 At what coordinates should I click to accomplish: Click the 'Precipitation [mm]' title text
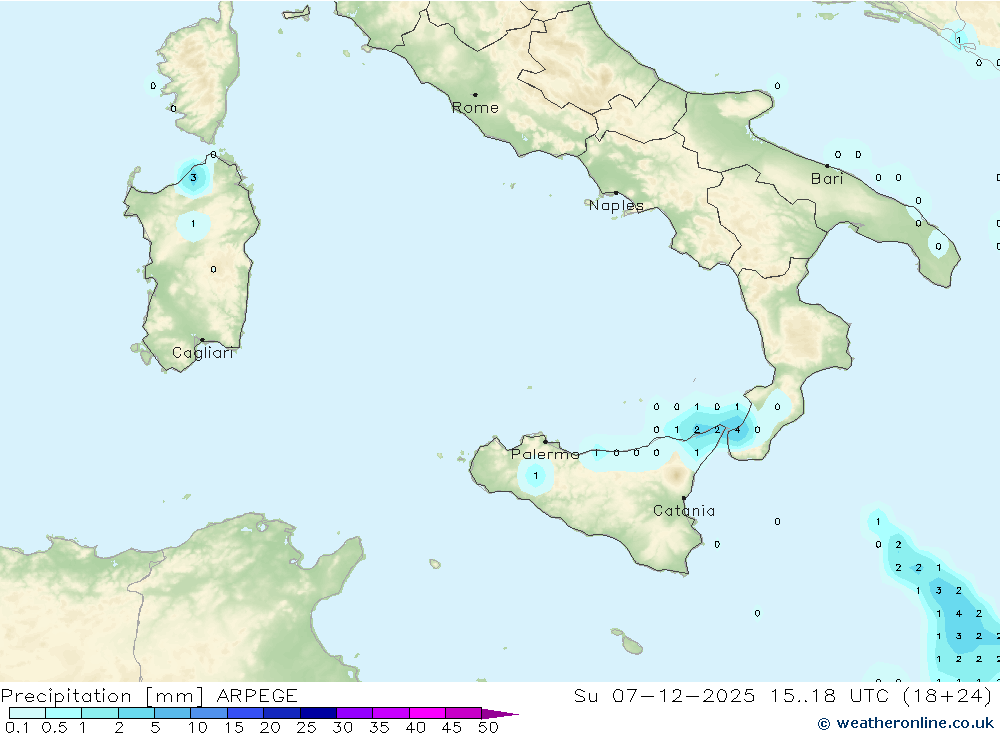[102, 696]
